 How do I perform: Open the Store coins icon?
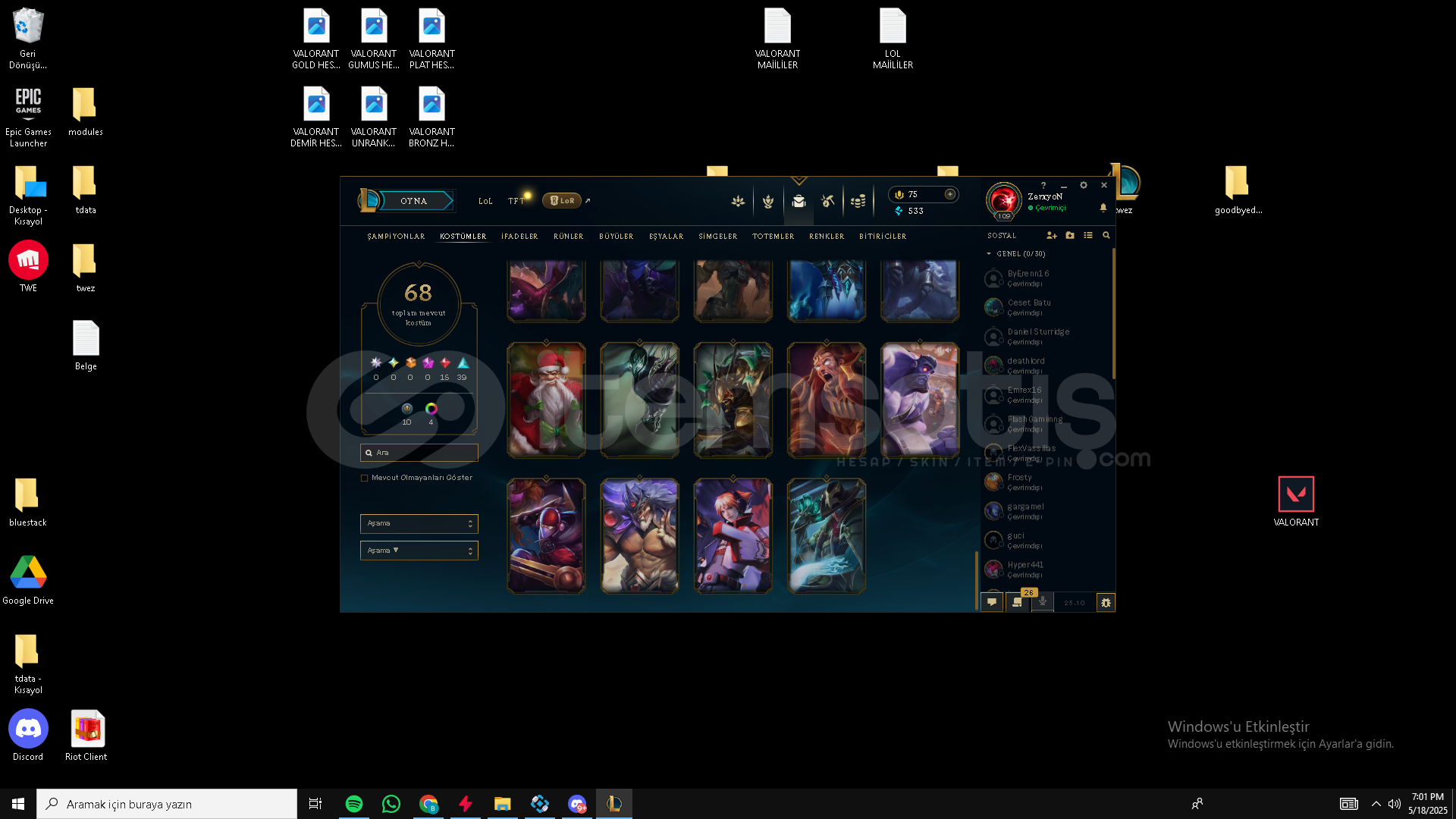pos(858,202)
